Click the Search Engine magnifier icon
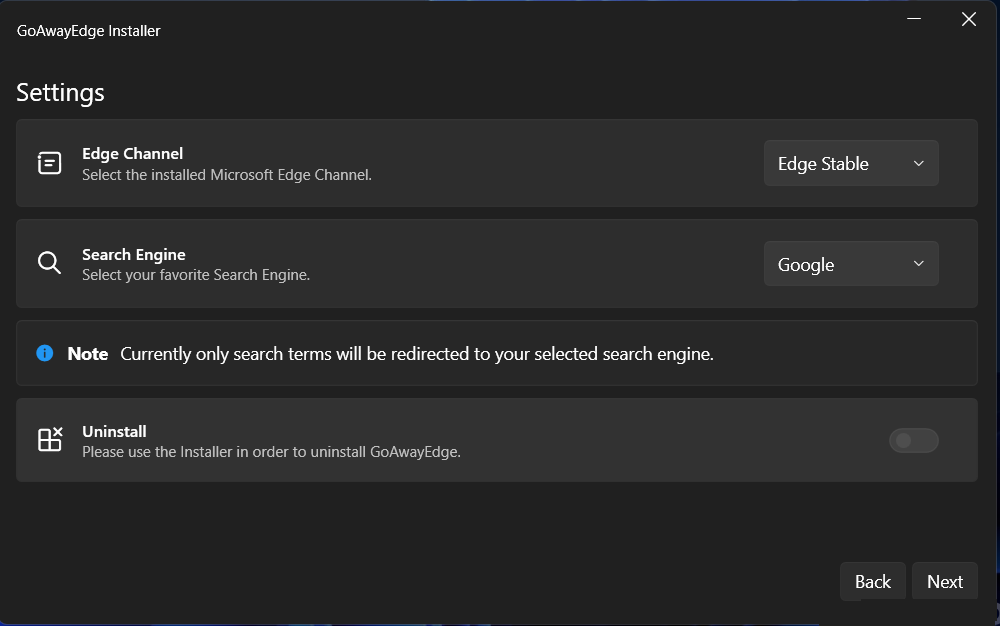This screenshot has width=1000, height=626. pyautogui.click(x=49, y=263)
